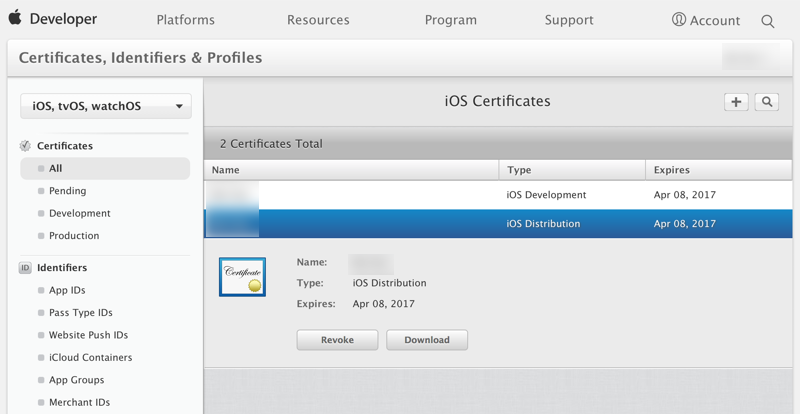Open the Program menu
800x414 pixels.
click(450, 20)
